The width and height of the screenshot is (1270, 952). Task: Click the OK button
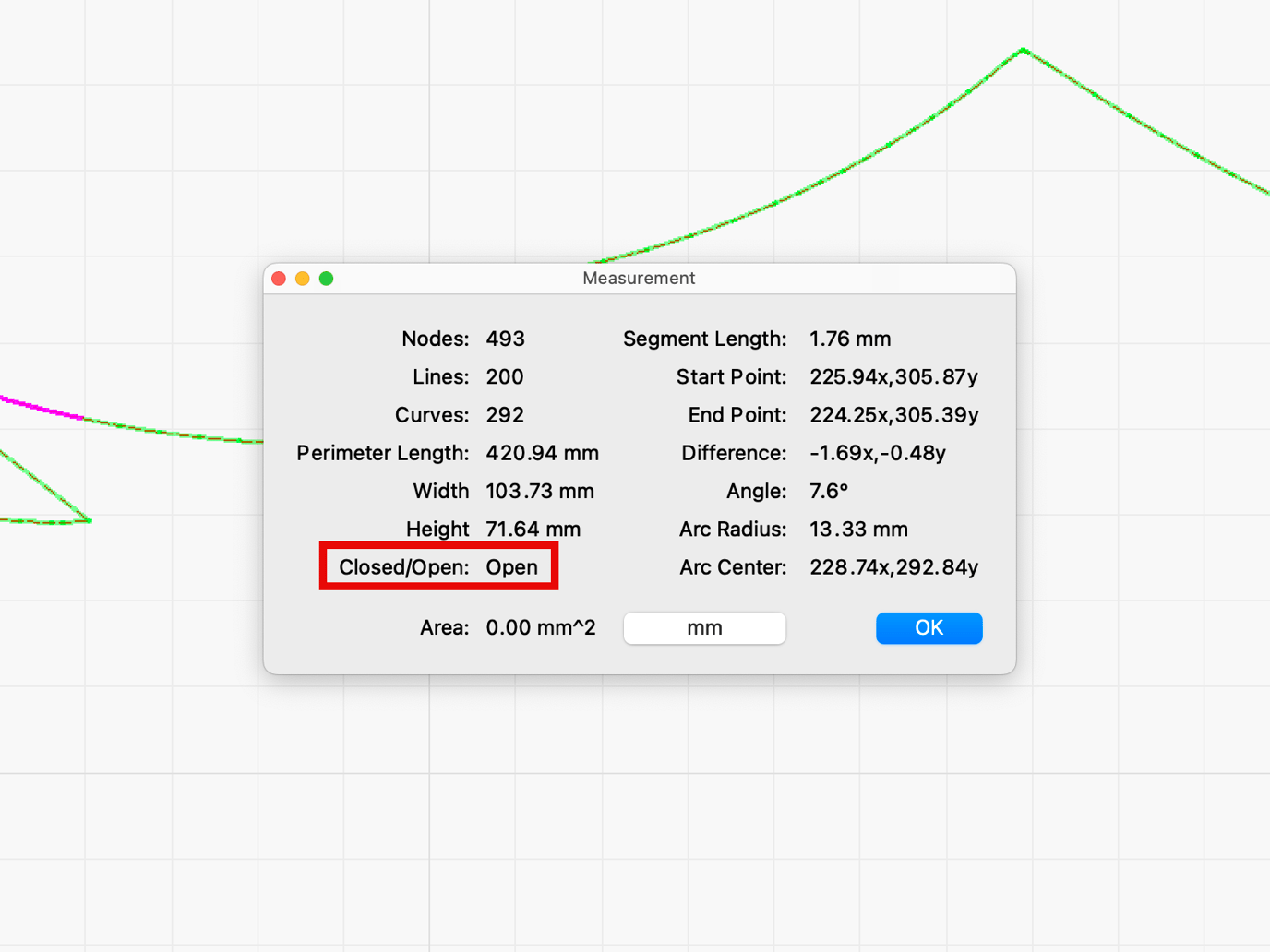tap(929, 628)
